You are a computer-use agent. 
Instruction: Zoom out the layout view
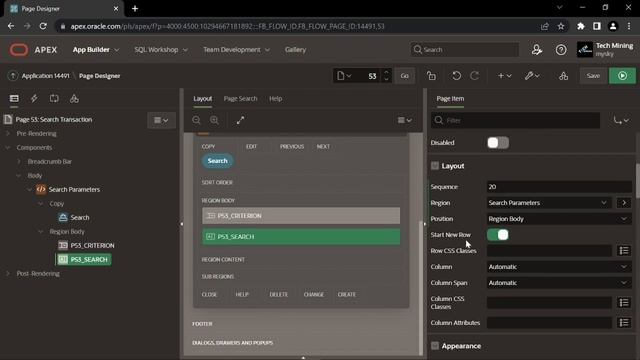pyautogui.click(x=196, y=120)
